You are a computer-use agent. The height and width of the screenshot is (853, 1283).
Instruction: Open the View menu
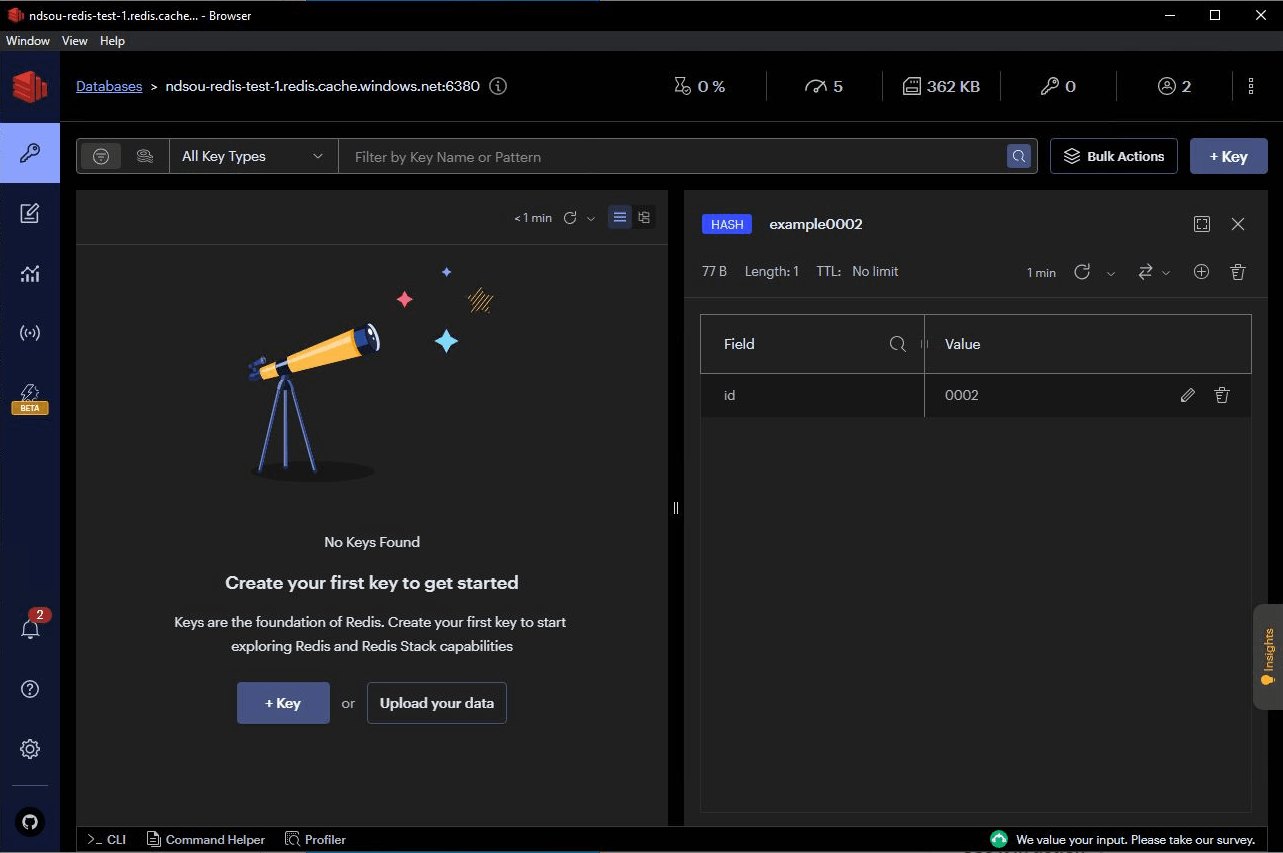pyautogui.click(x=75, y=41)
